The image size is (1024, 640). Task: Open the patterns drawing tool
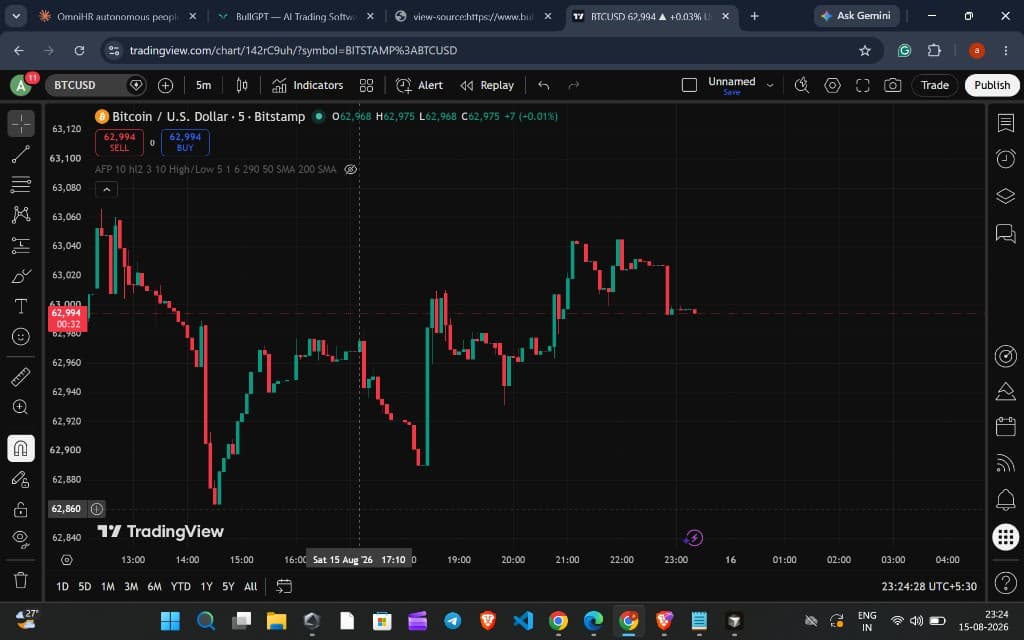(x=21, y=215)
